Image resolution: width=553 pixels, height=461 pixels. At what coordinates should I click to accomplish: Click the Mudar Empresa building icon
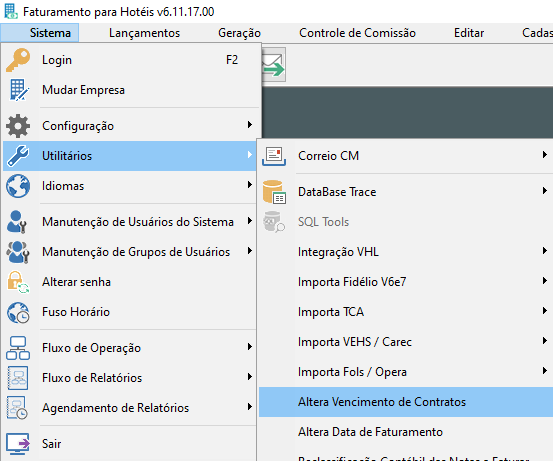(18, 90)
